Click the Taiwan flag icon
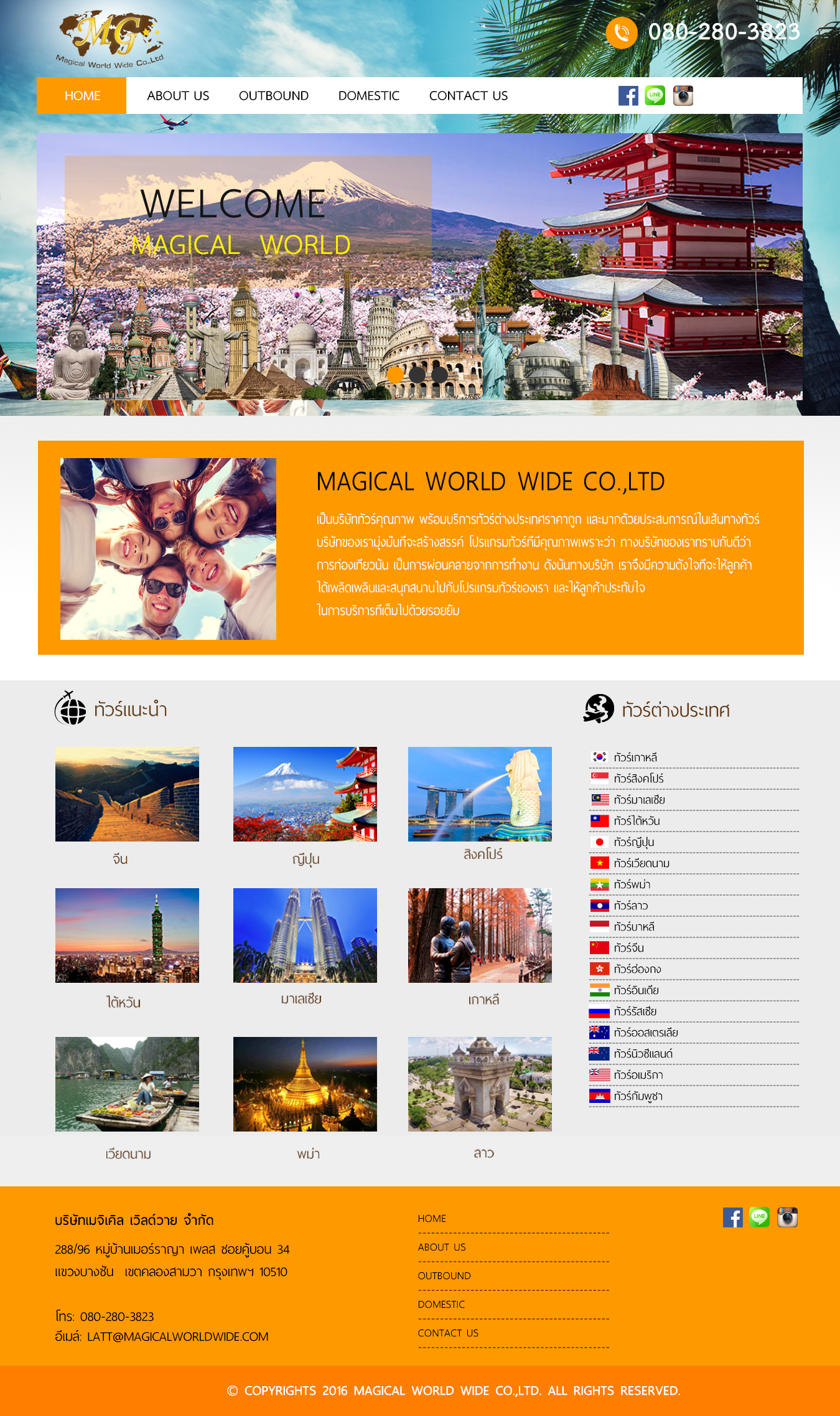The width and height of the screenshot is (840, 1416). [599, 821]
